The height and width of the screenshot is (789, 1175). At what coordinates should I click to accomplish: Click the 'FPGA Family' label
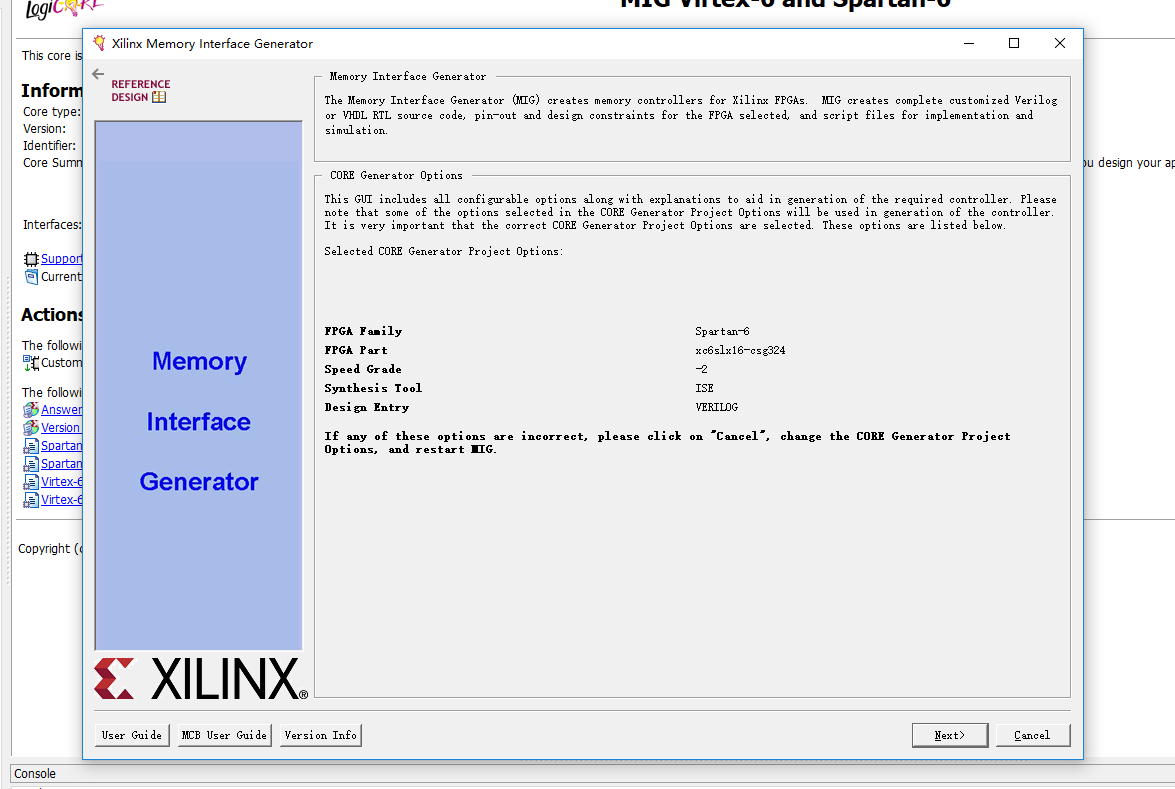click(363, 331)
